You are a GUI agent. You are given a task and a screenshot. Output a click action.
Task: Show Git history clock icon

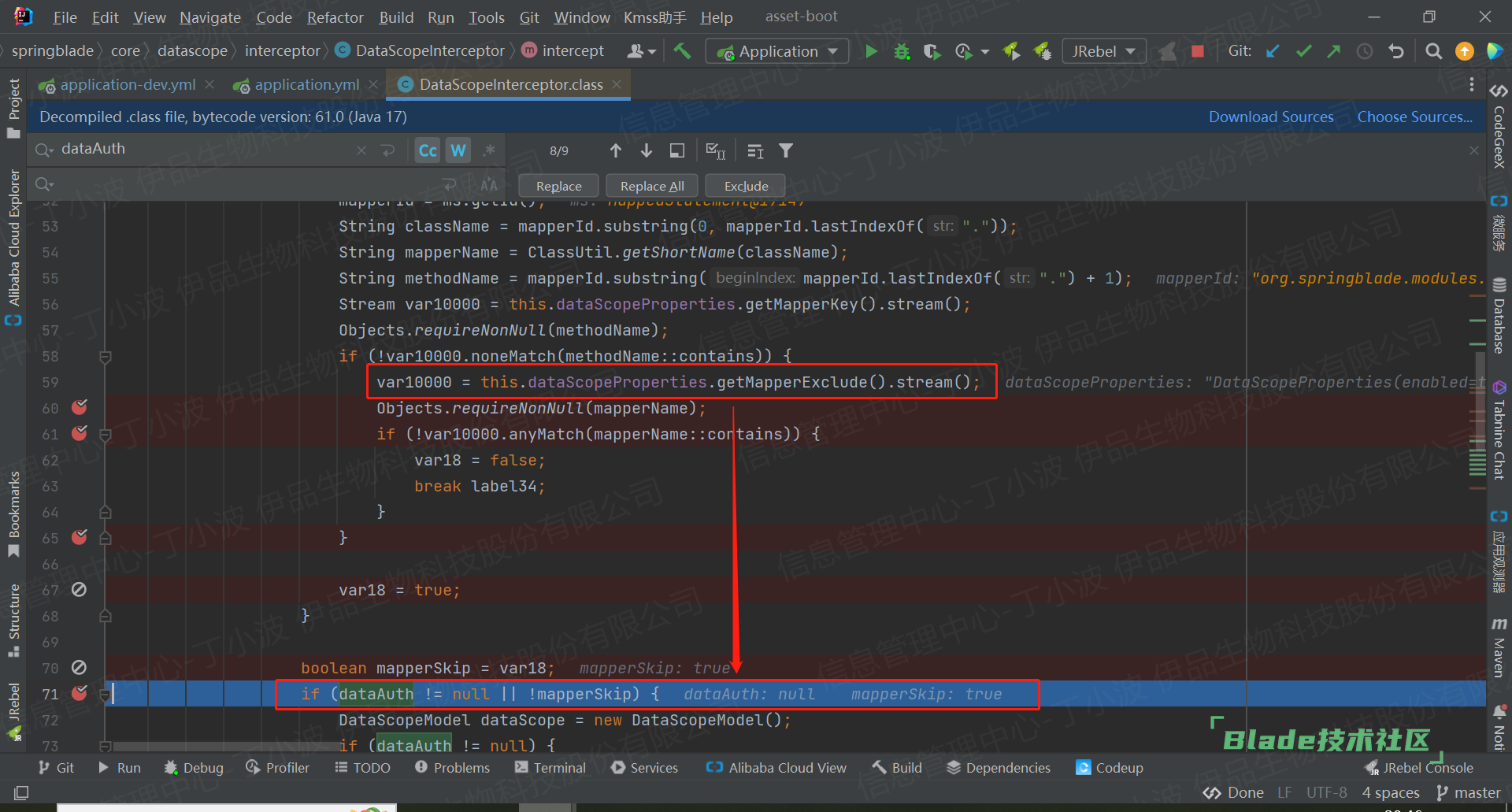[x=1365, y=51]
